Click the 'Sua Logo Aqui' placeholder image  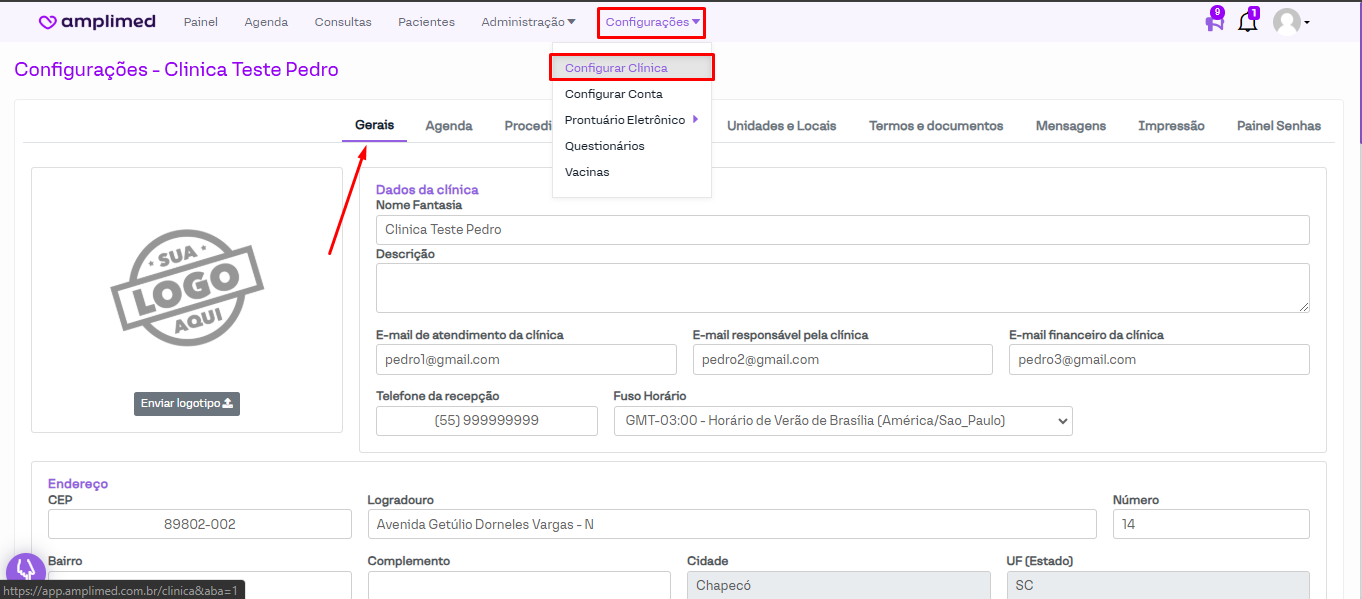point(187,288)
